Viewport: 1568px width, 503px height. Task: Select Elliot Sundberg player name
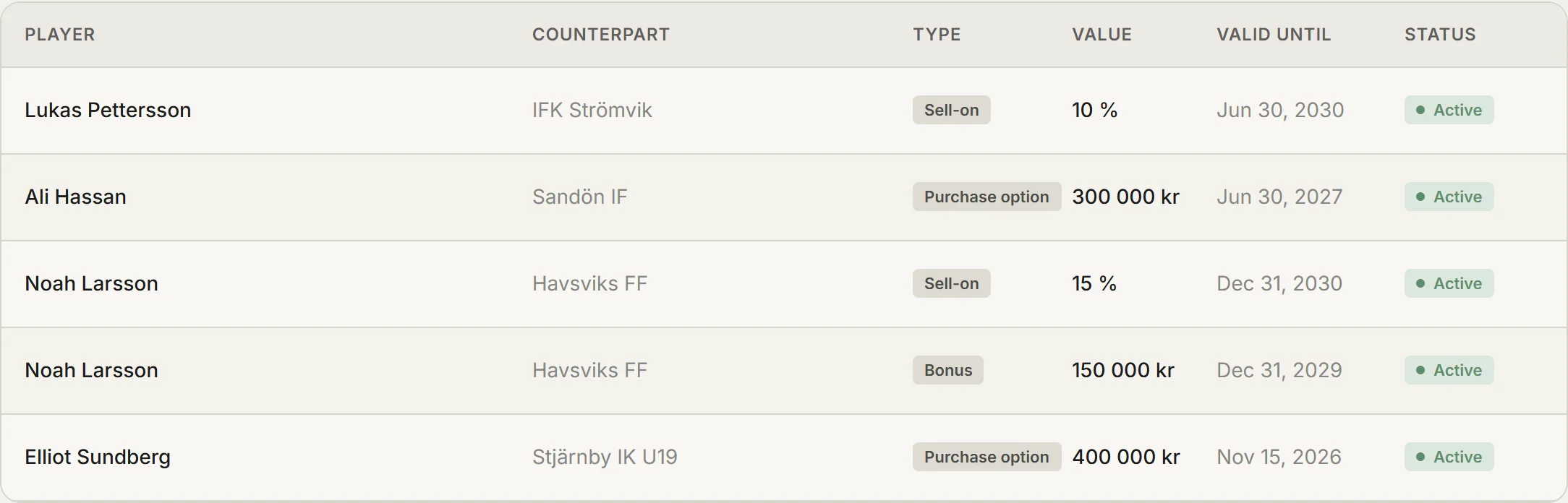98,457
